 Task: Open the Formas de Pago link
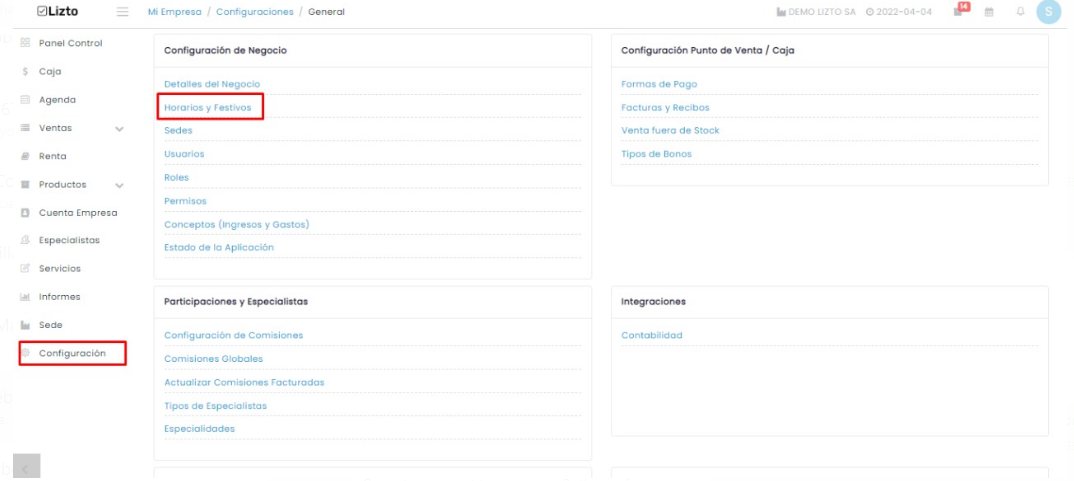point(659,84)
